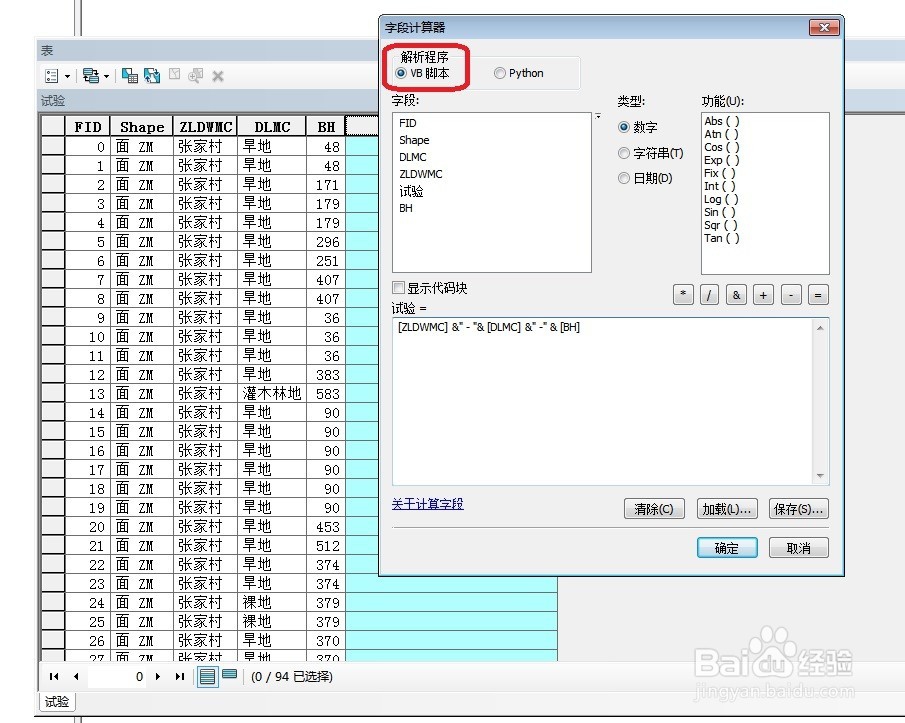Advance to the next record
The width and height of the screenshot is (905, 723).
pyautogui.click(x=158, y=676)
